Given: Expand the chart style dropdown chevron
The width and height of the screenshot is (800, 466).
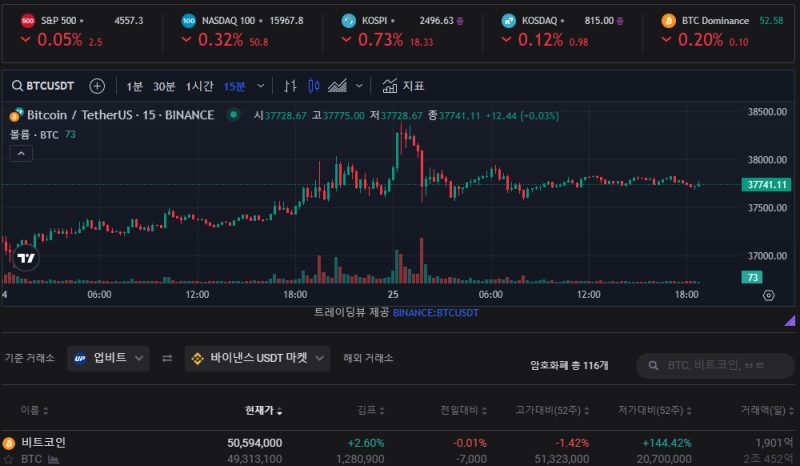Looking at the screenshot, I should tap(359, 86).
